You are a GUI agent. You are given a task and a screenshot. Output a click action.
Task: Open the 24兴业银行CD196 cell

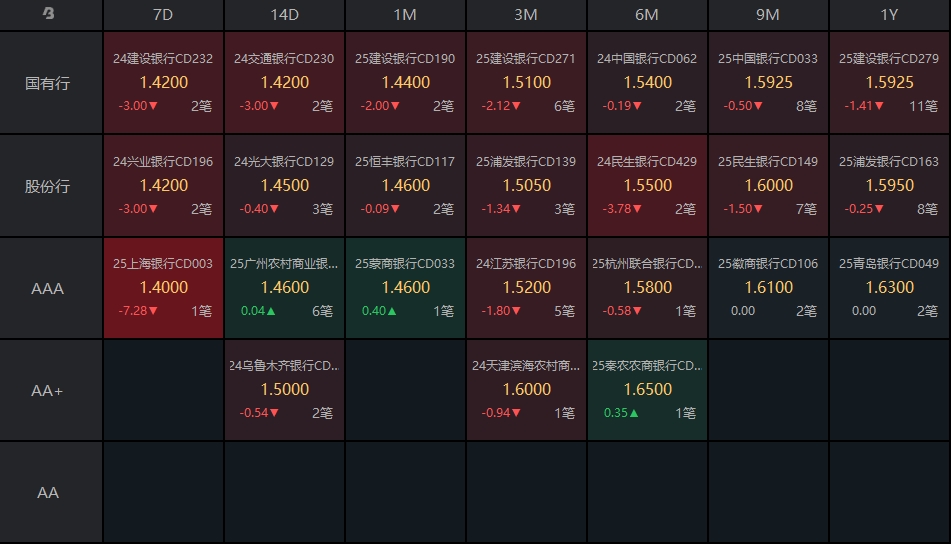[x=163, y=186]
